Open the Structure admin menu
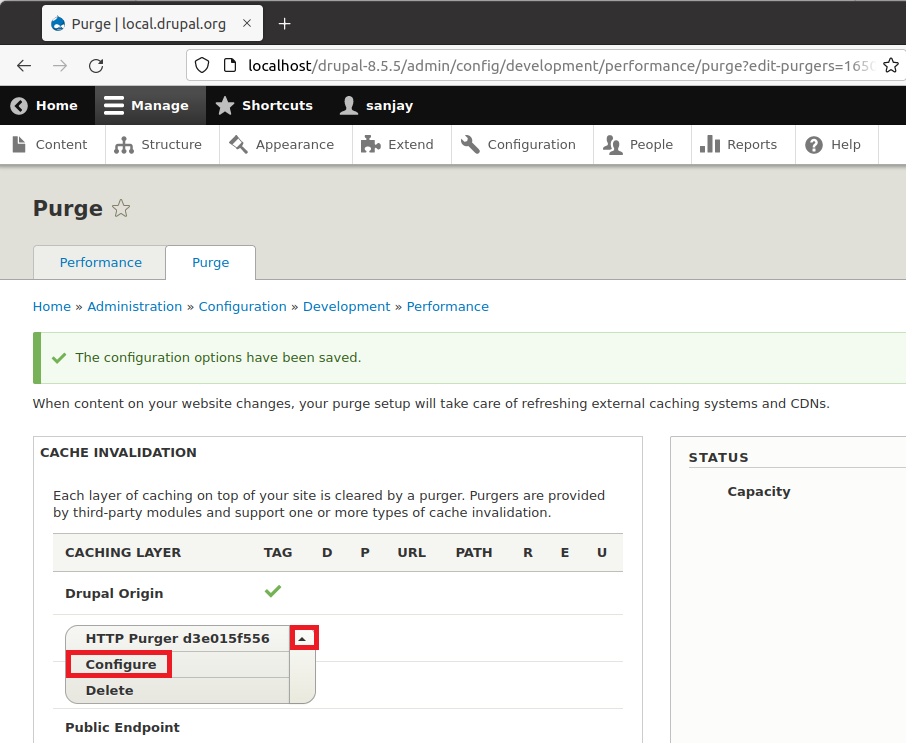906x743 pixels. click(x=159, y=144)
